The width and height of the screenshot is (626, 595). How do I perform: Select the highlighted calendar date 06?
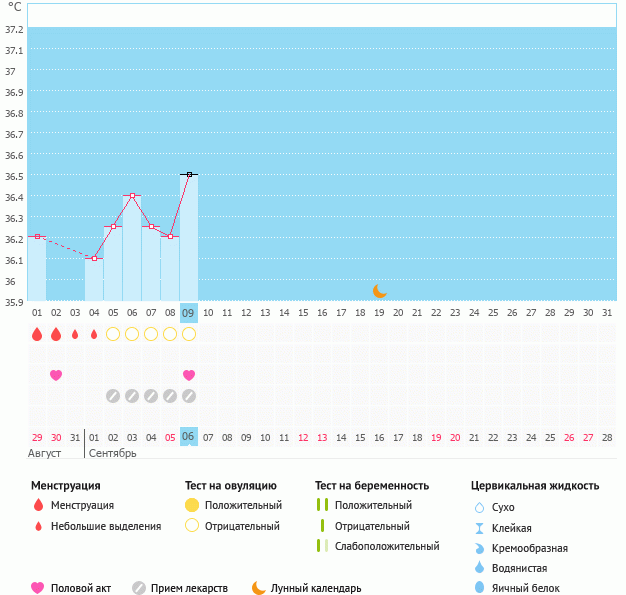pos(189,437)
